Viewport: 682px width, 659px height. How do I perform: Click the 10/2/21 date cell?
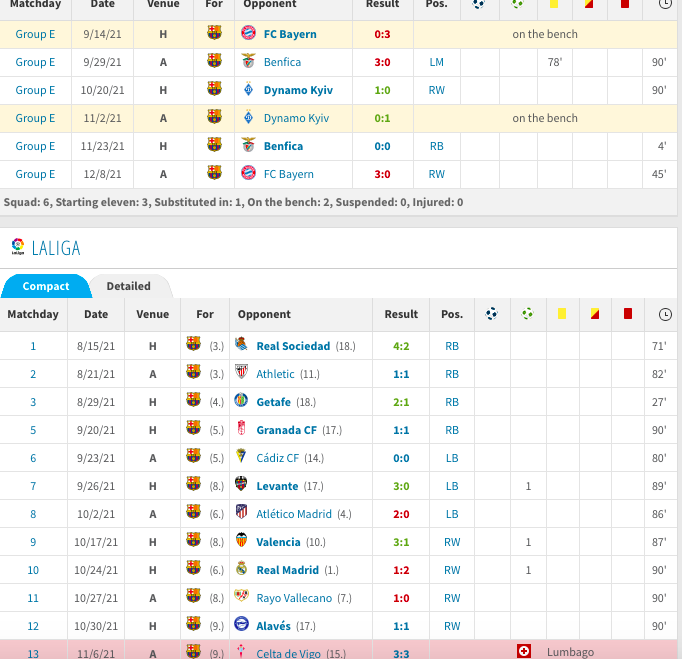[96, 514]
